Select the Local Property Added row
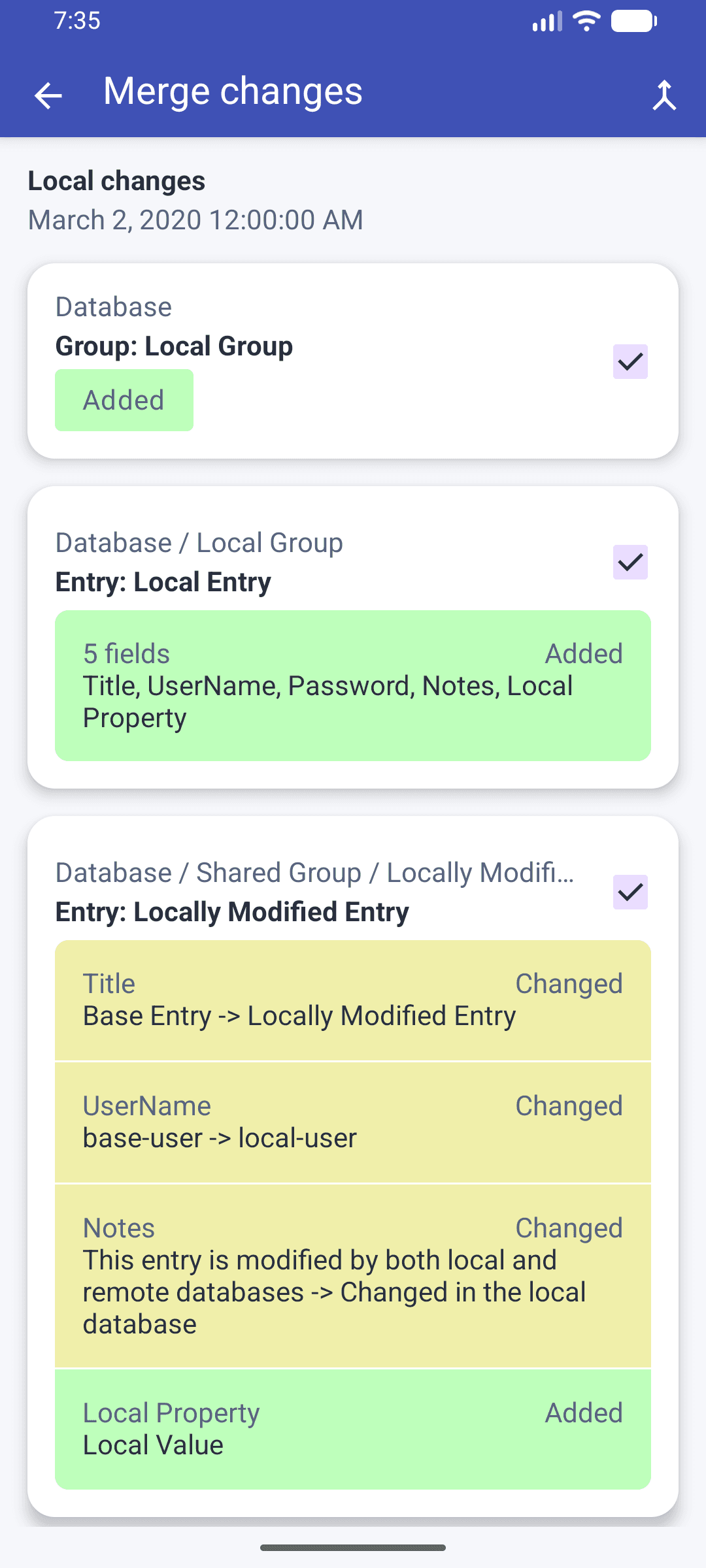 [x=353, y=1429]
